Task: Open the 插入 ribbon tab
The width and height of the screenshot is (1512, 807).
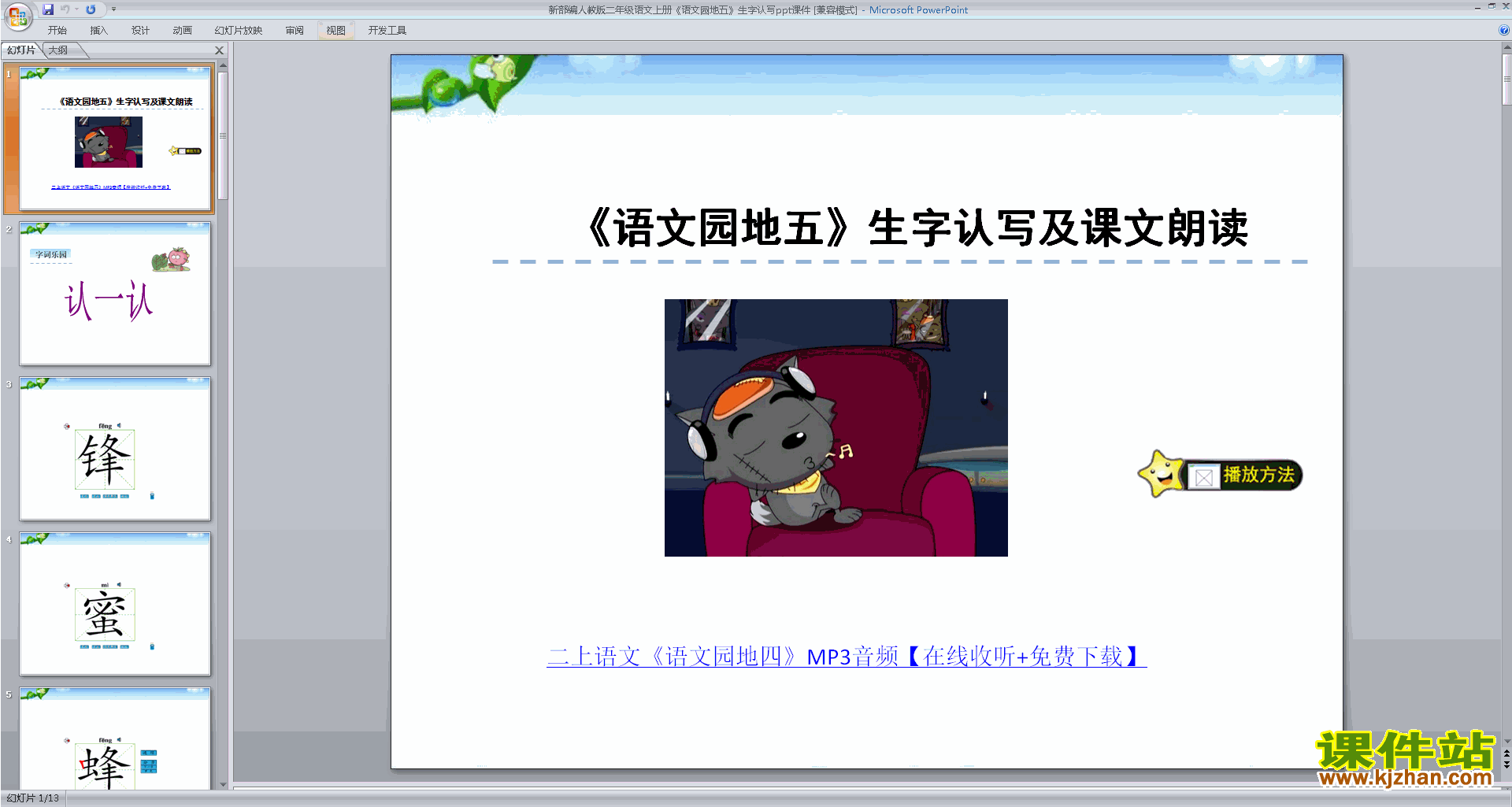Action: [98, 31]
